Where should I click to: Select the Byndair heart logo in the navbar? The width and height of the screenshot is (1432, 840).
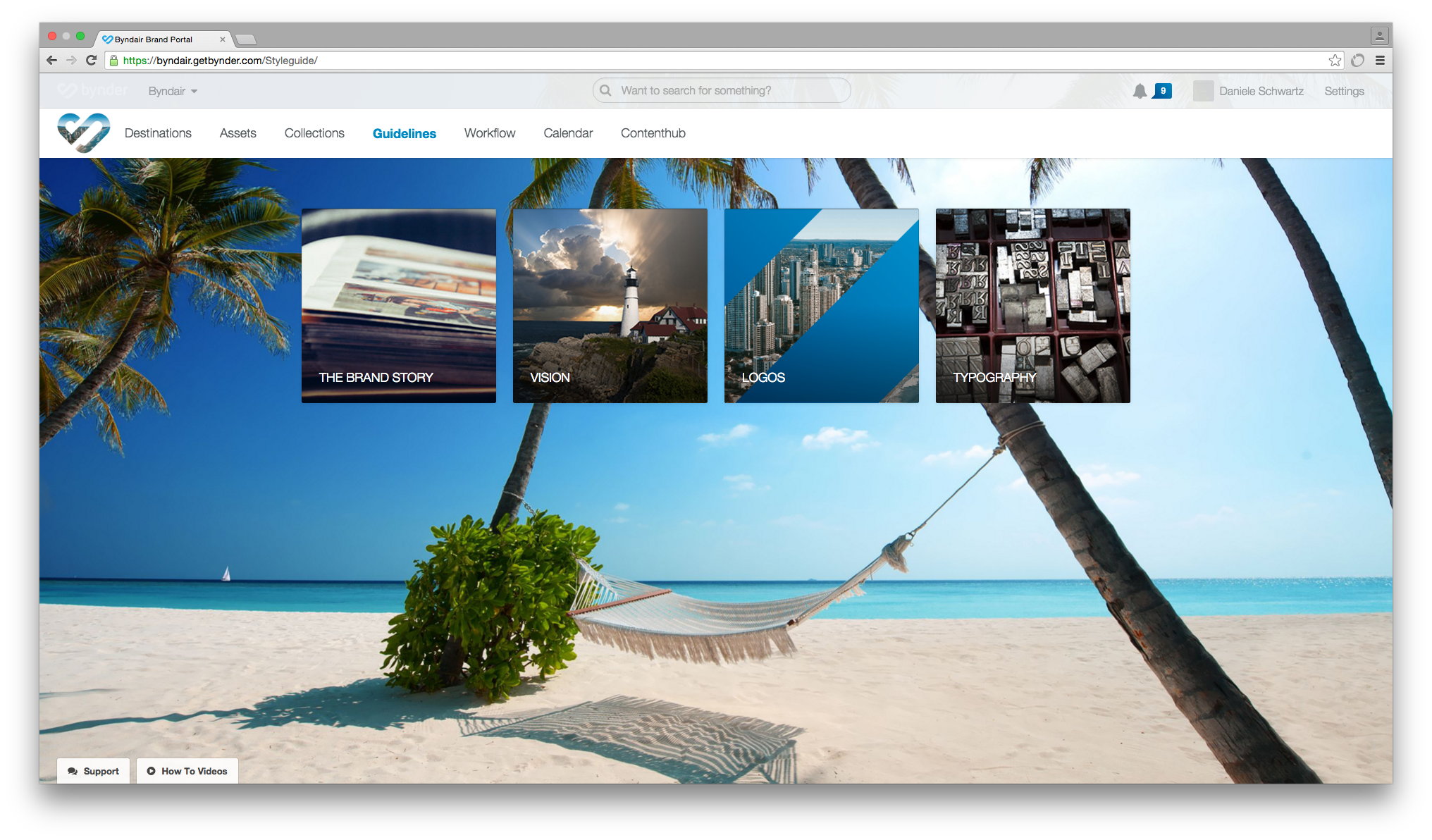click(x=83, y=132)
